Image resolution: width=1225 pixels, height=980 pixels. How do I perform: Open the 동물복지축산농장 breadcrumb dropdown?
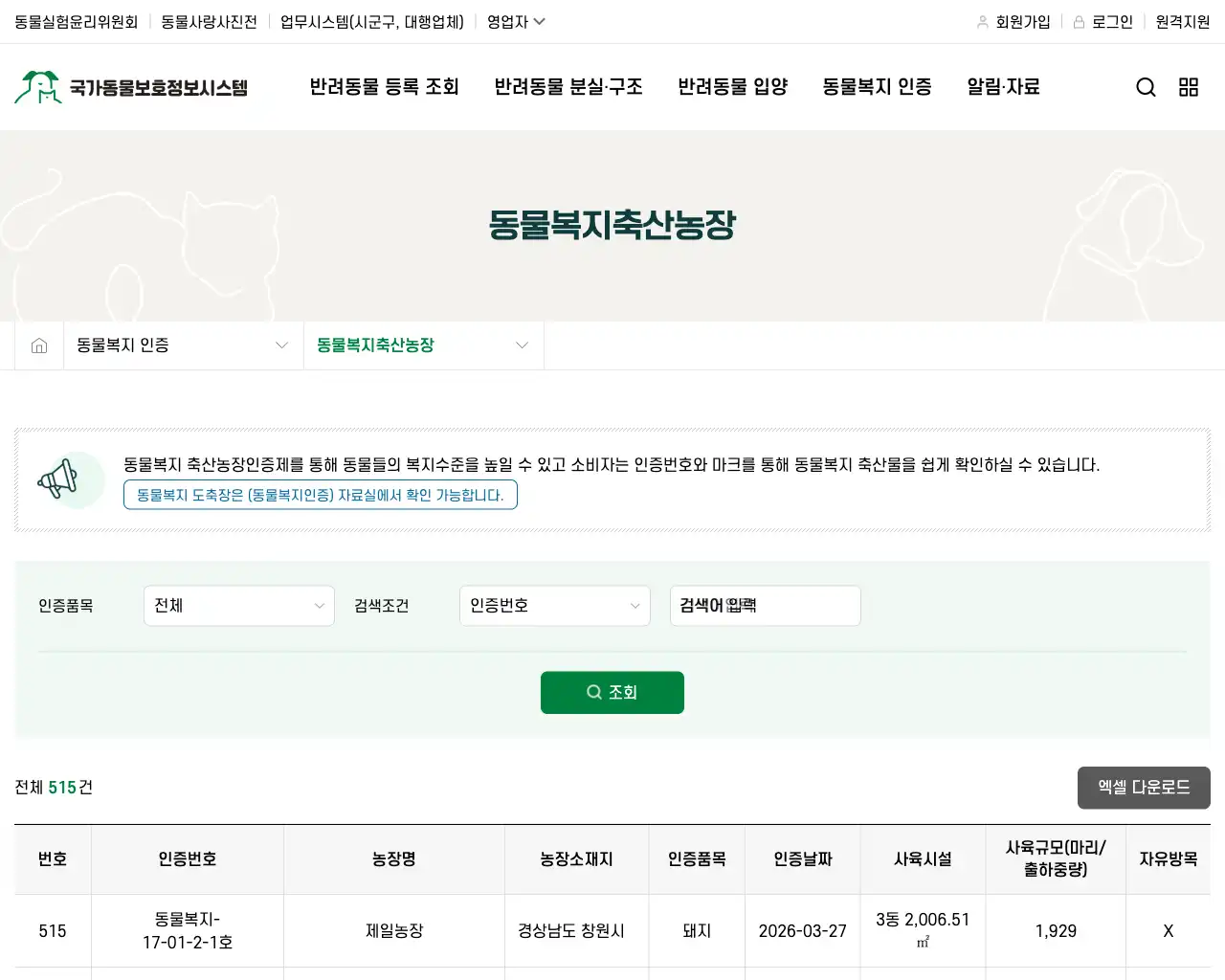coord(423,345)
